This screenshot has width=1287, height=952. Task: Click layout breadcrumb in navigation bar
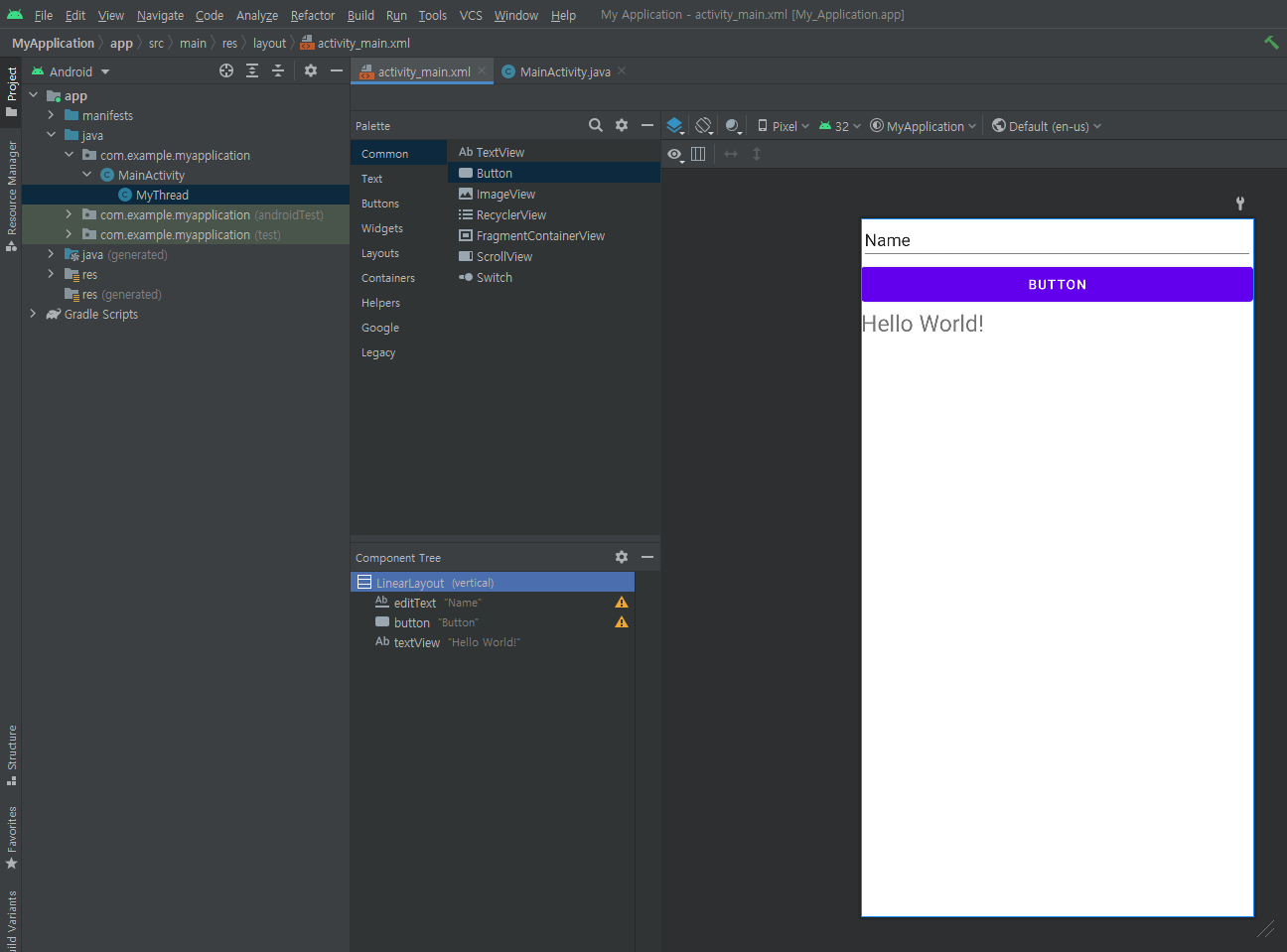269,43
